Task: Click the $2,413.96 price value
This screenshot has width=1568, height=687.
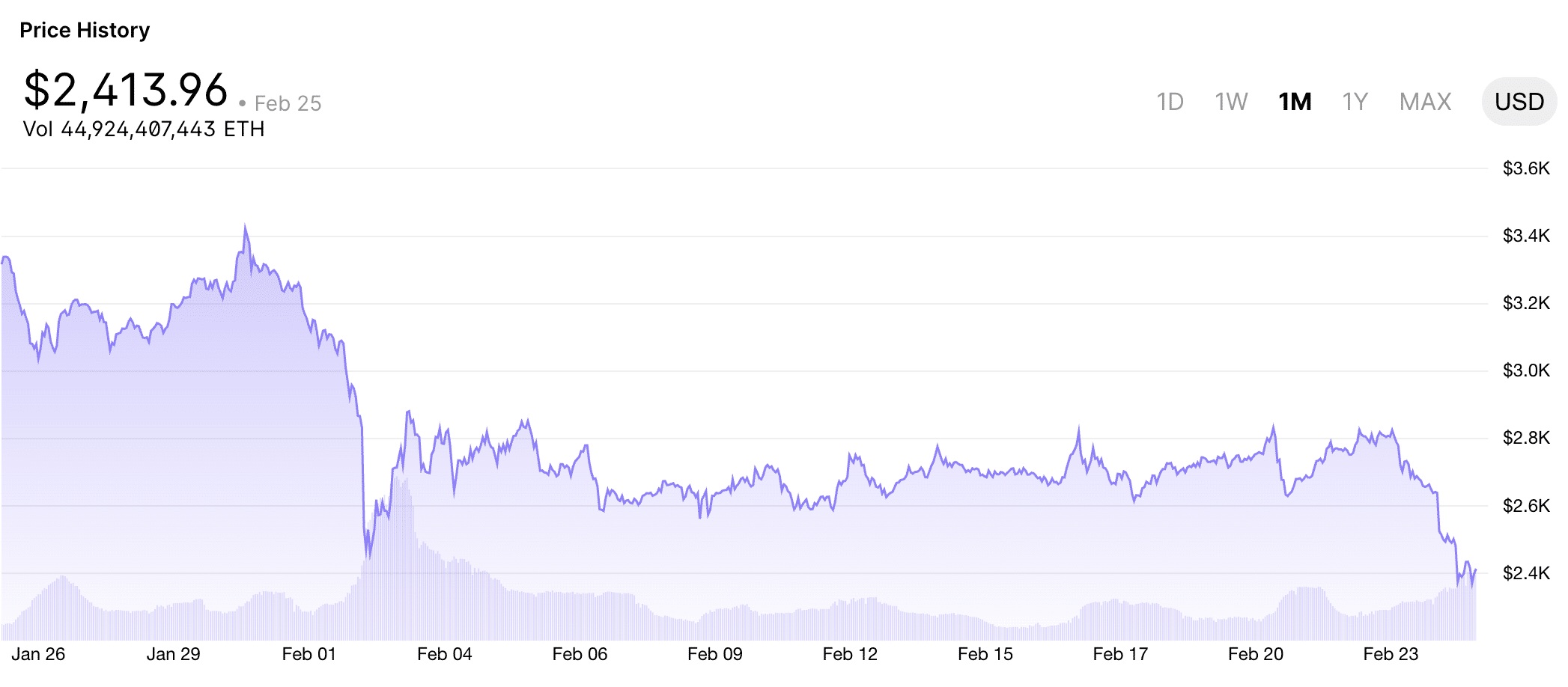Action: tap(125, 90)
